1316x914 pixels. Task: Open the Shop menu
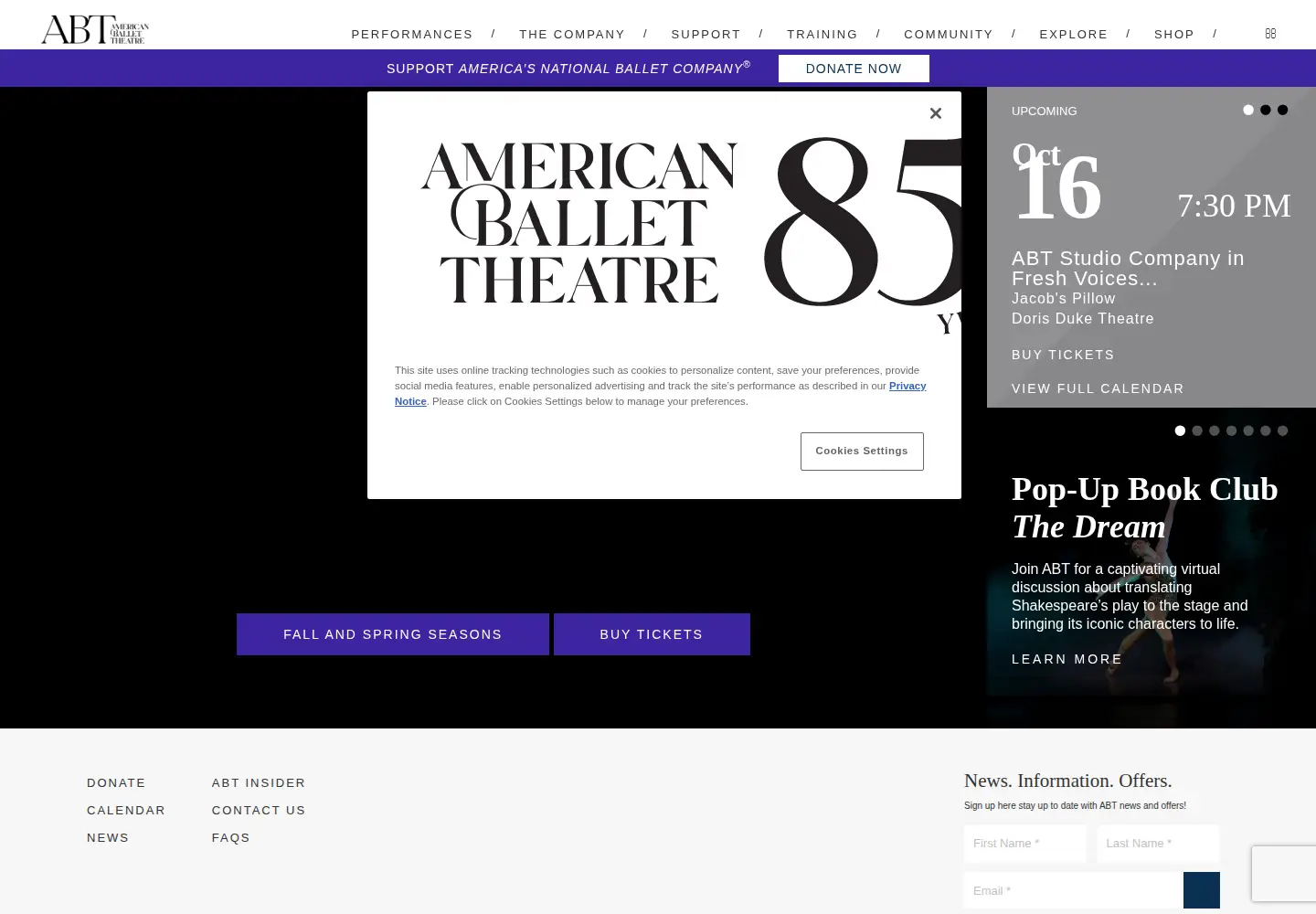tap(1174, 35)
